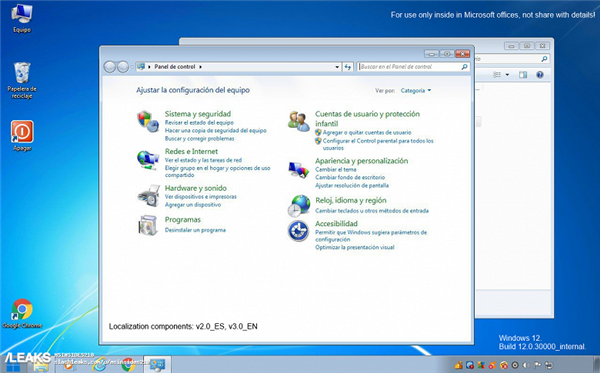Click the network icon in system tray
This screenshot has height=373, width=600.
[548, 365]
